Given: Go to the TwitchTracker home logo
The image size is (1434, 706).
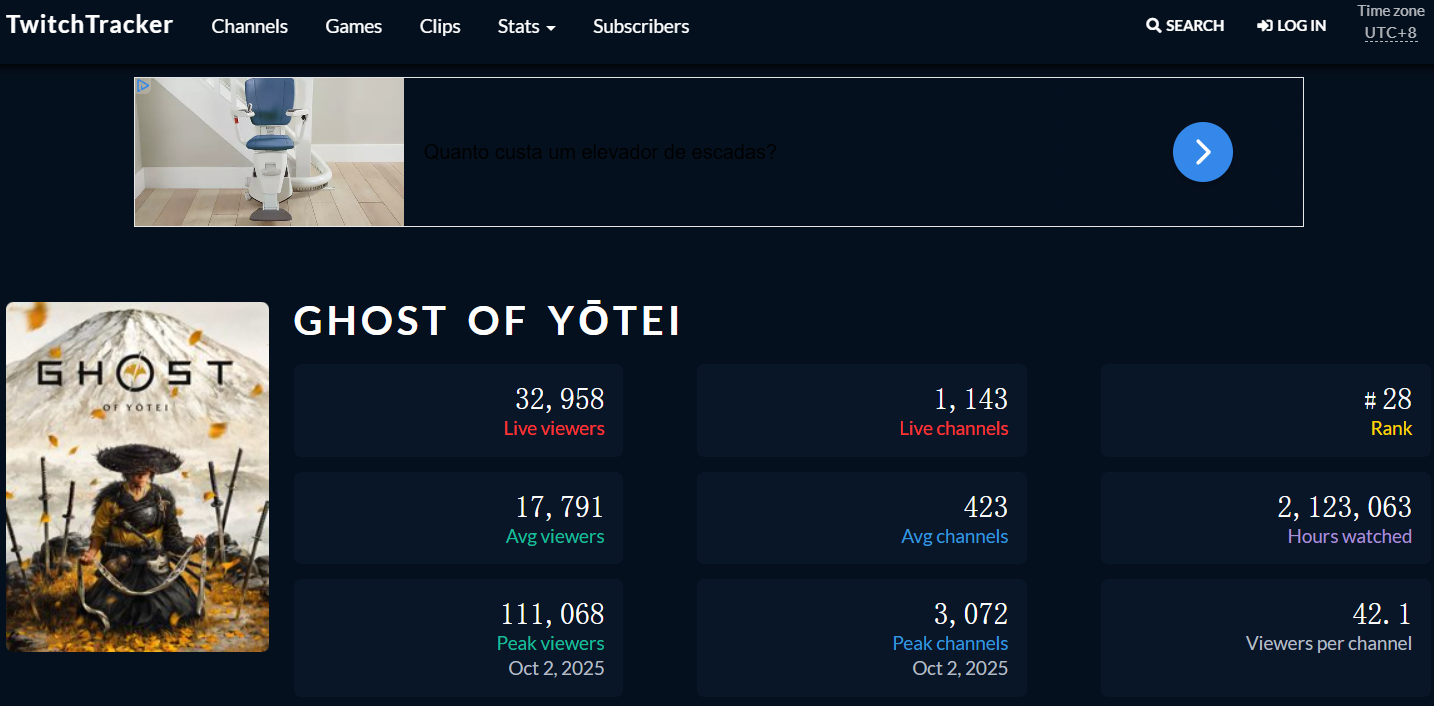Looking at the screenshot, I should [x=90, y=25].
